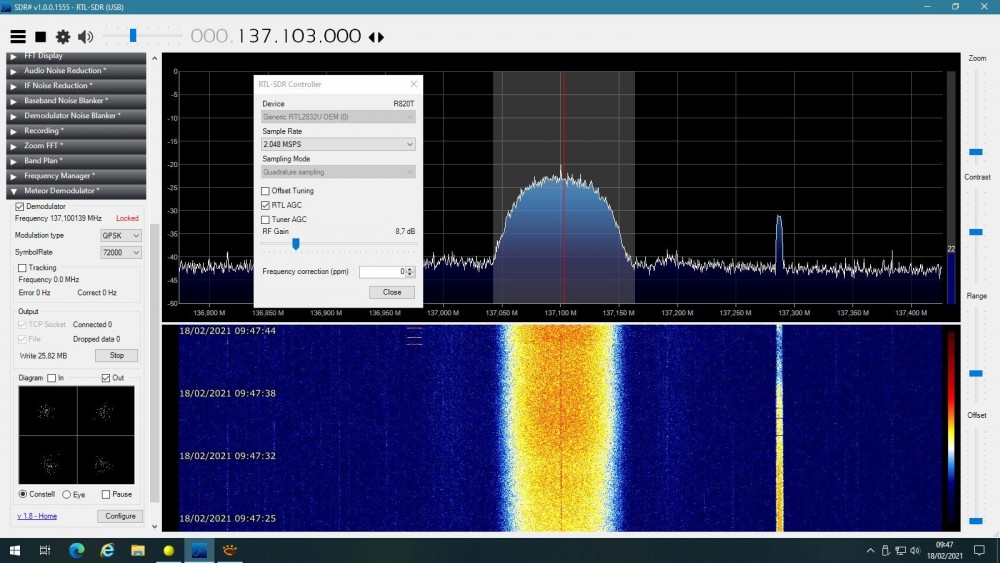
Task: Mute audio using the speaker icon
Action: (85, 37)
